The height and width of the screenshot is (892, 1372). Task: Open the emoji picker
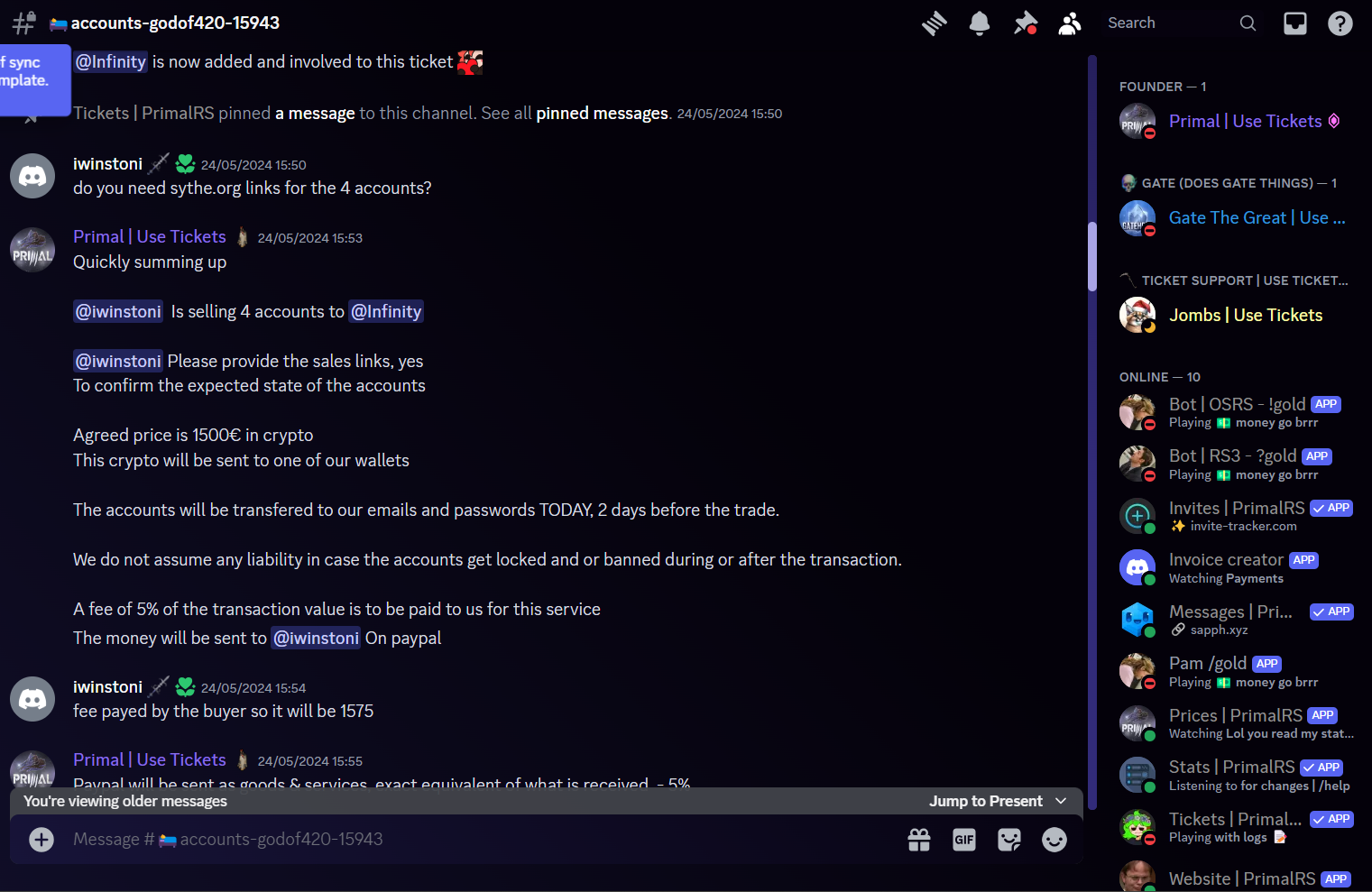point(1054,840)
